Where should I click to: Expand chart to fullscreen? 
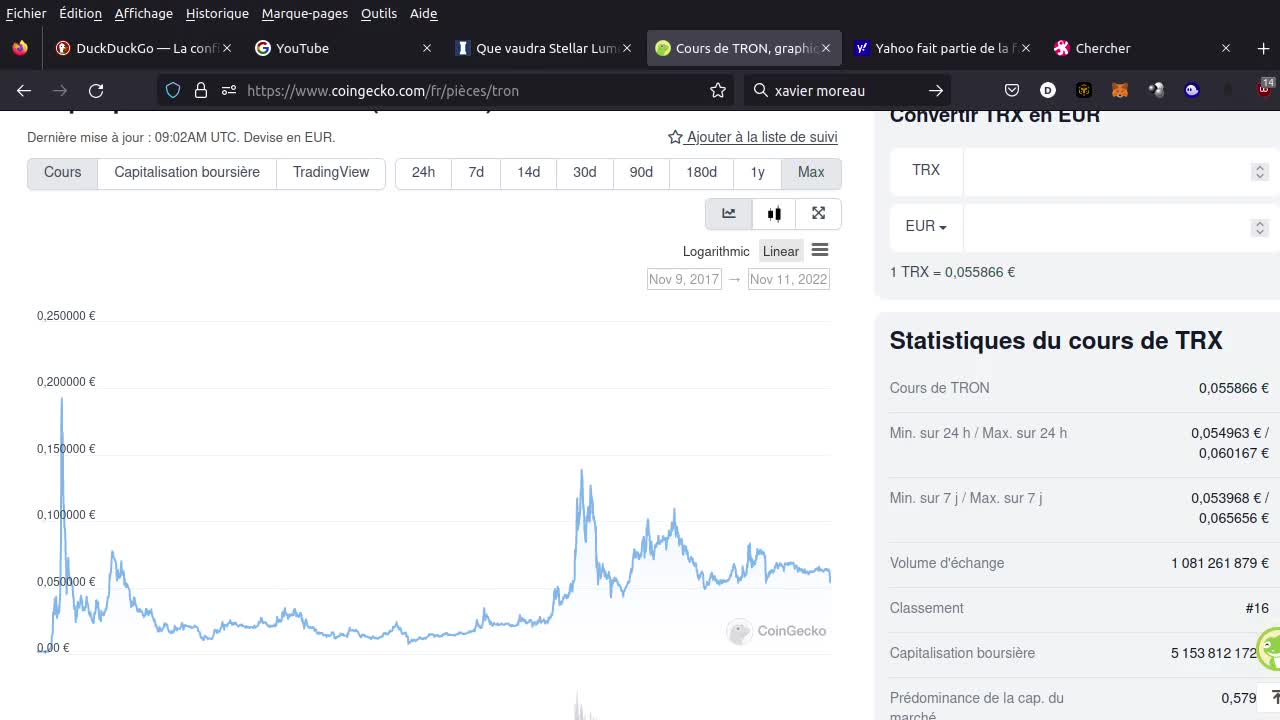(818, 214)
